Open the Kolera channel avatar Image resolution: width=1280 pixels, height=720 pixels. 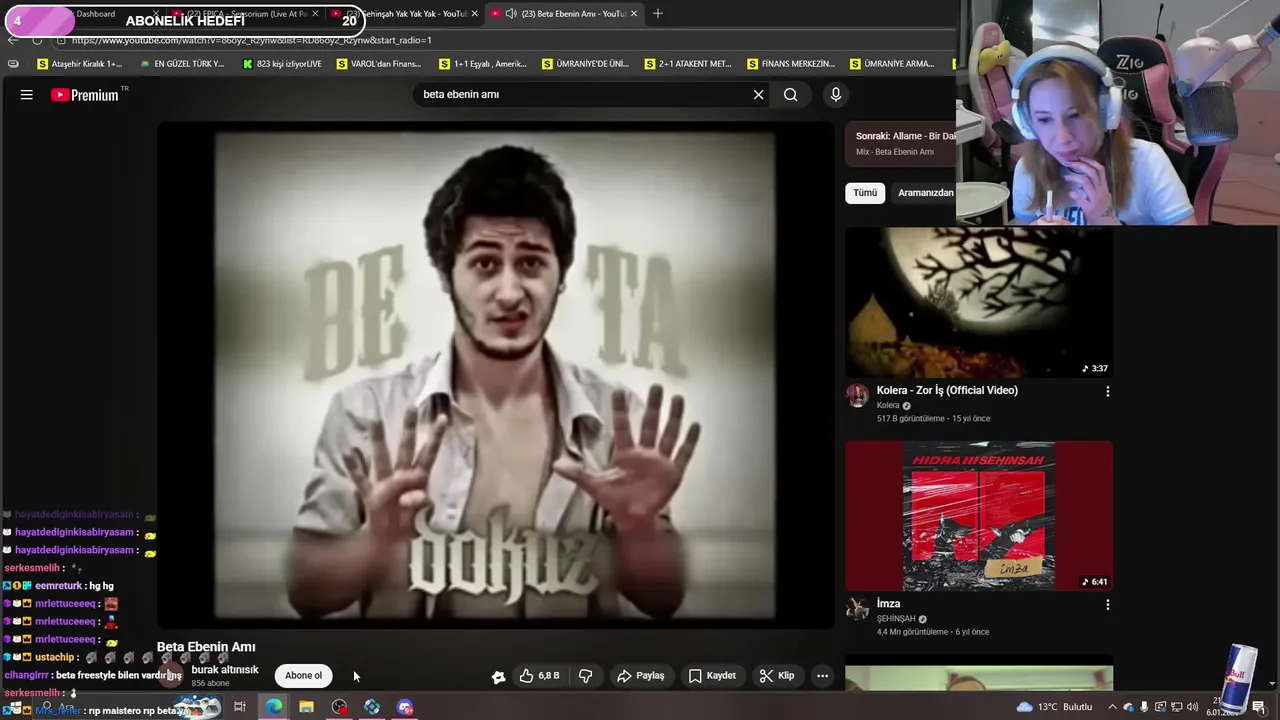coord(857,395)
